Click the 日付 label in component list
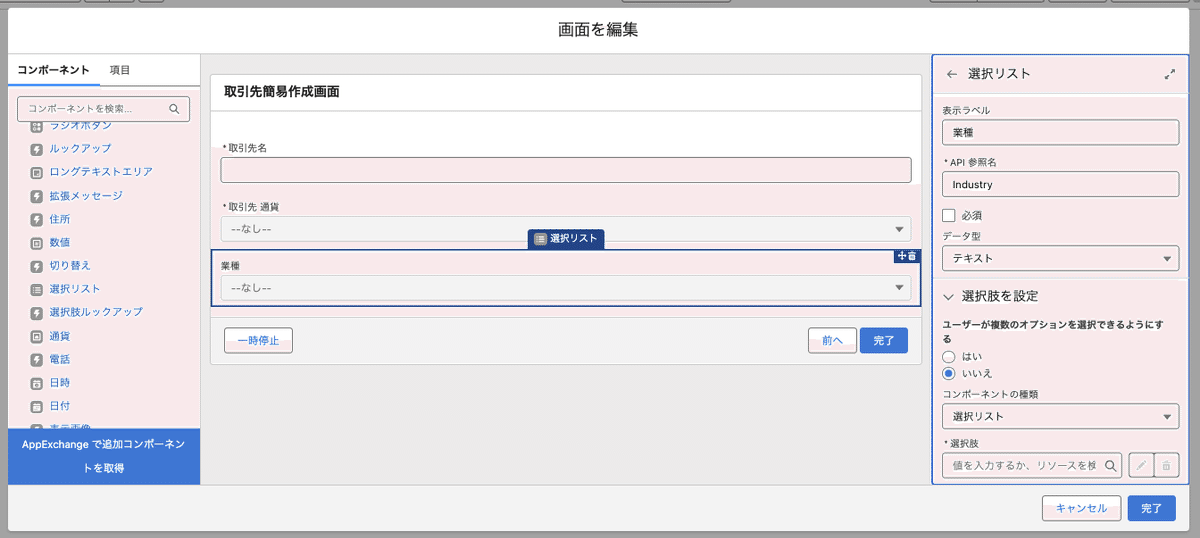 point(60,406)
